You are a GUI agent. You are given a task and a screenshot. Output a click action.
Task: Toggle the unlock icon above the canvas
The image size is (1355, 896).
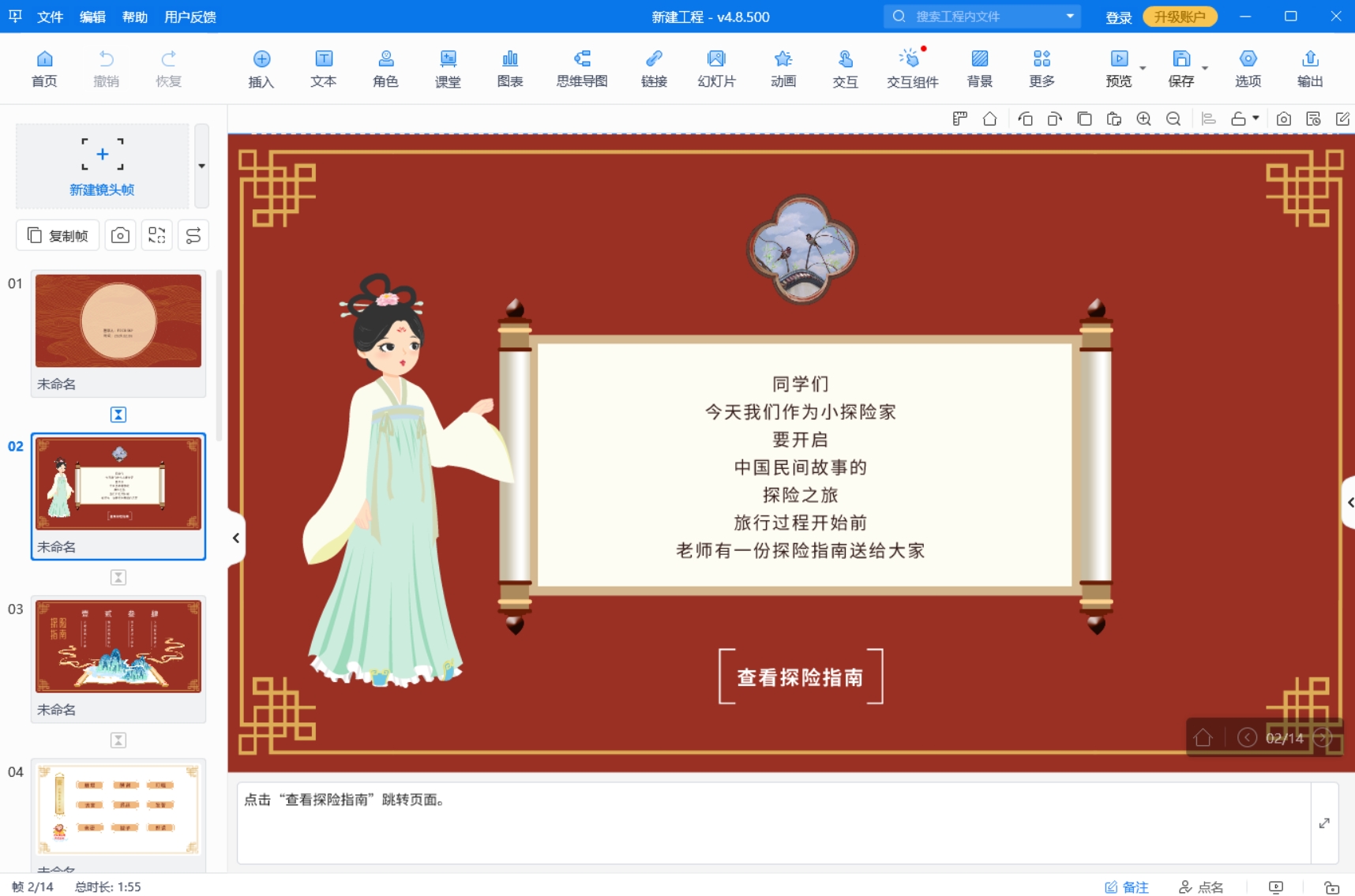click(x=1241, y=118)
